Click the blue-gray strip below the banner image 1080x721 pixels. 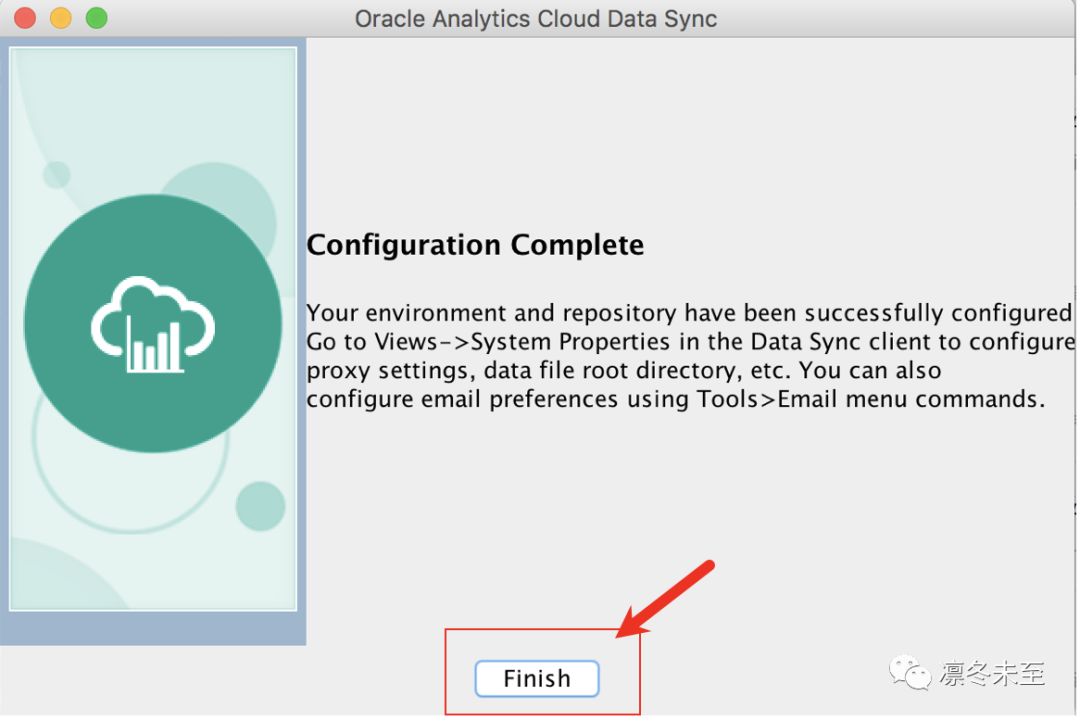tap(153, 628)
